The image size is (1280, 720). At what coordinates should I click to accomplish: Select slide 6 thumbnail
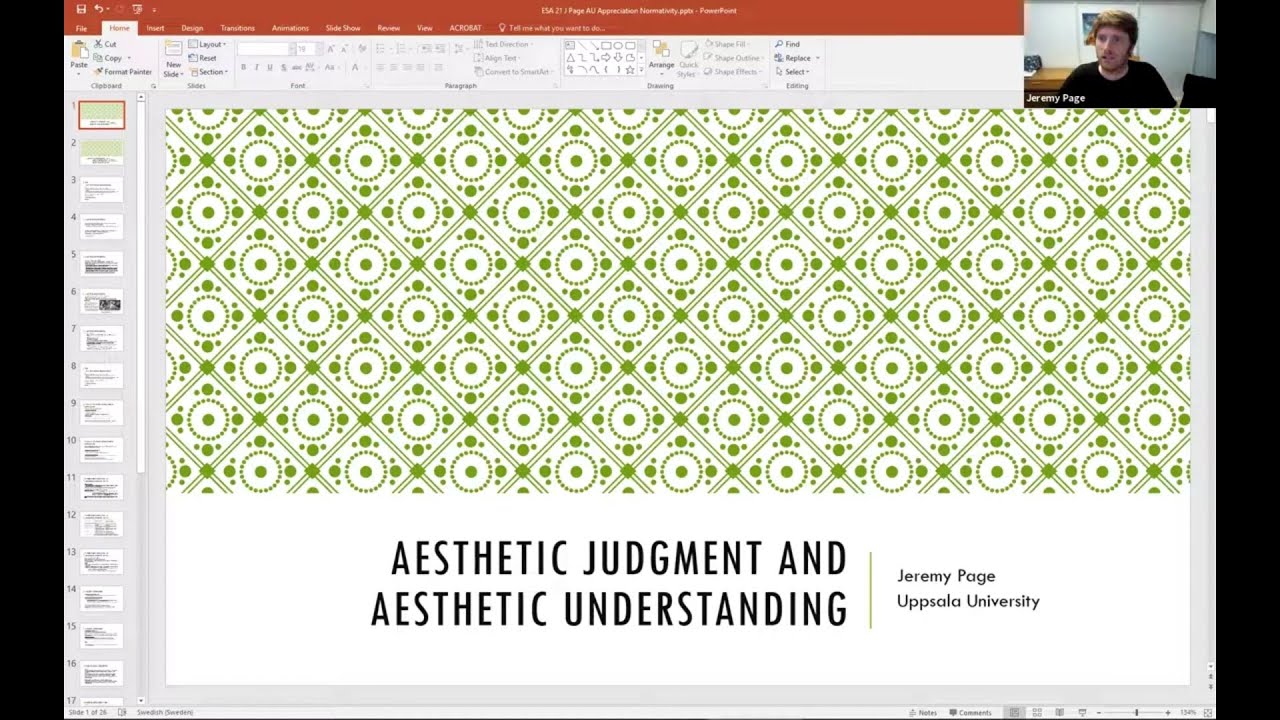tap(102, 300)
